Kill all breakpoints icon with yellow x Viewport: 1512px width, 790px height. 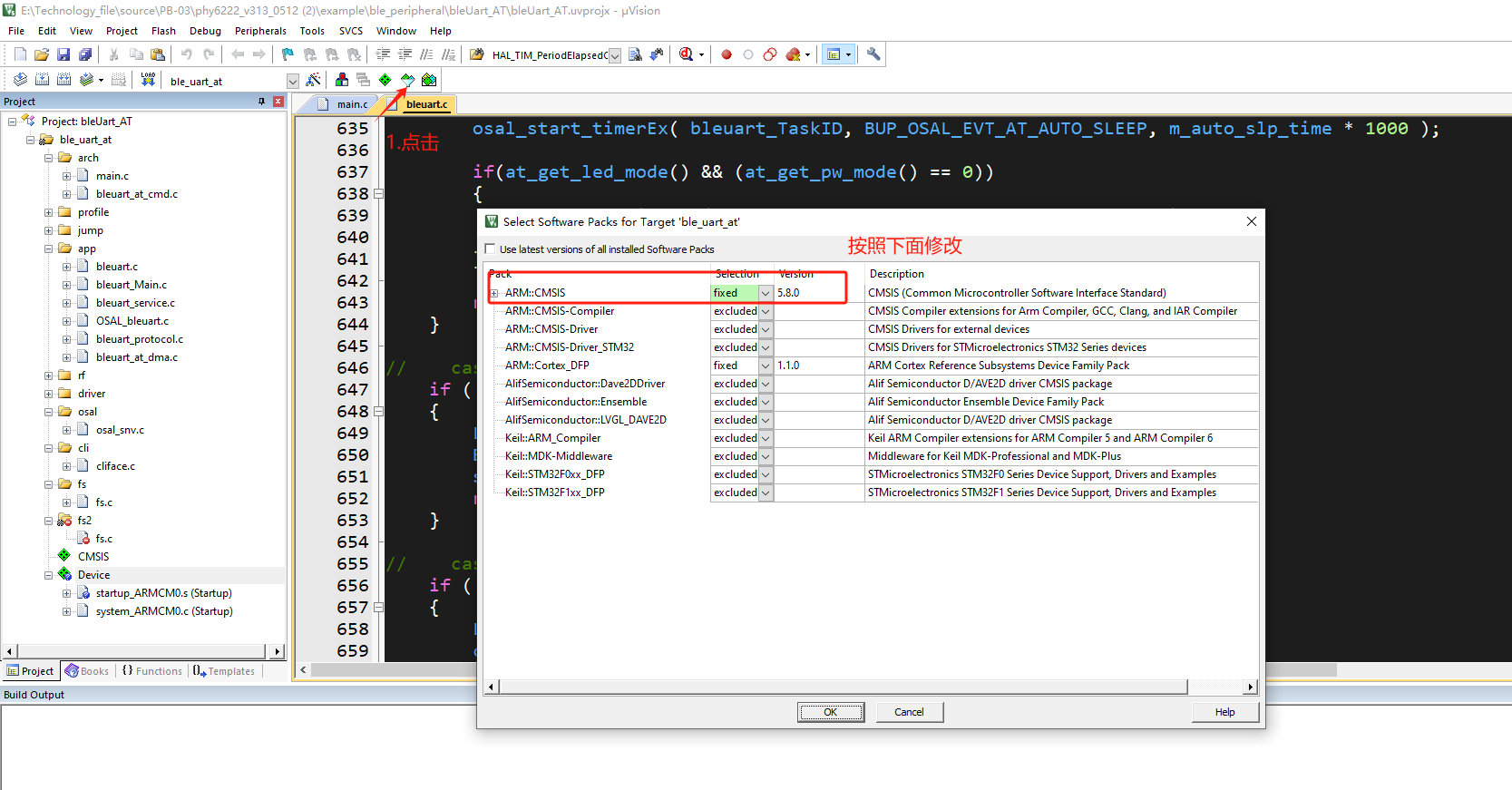coord(794,54)
